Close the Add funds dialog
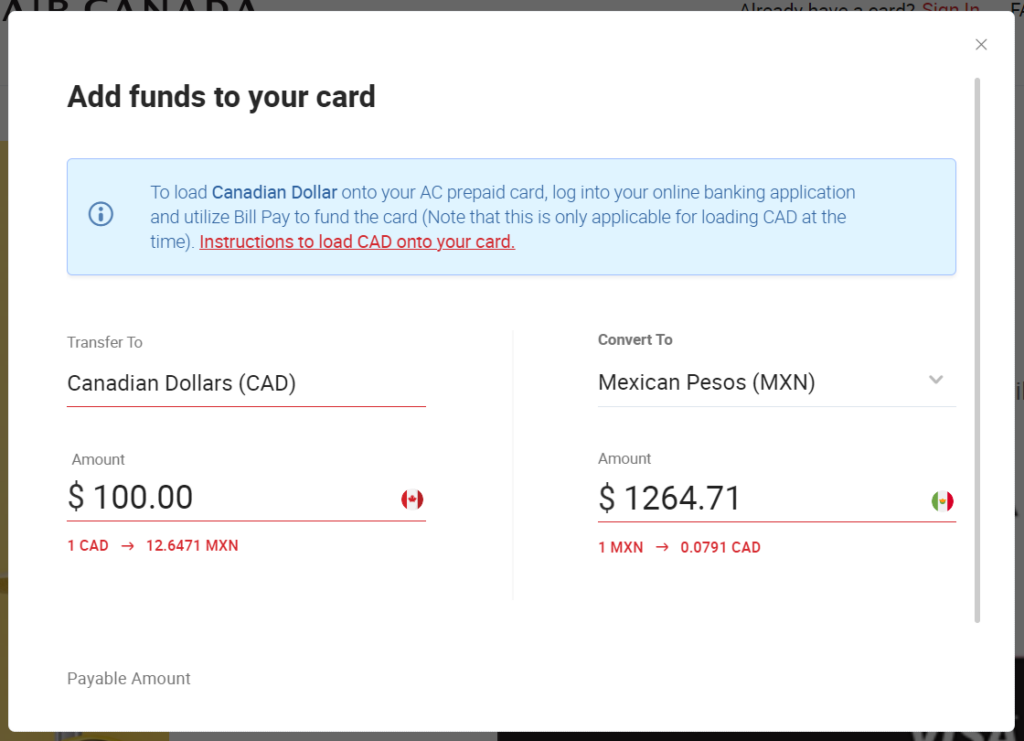Viewport: 1024px width, 741px height. (981, 44)
